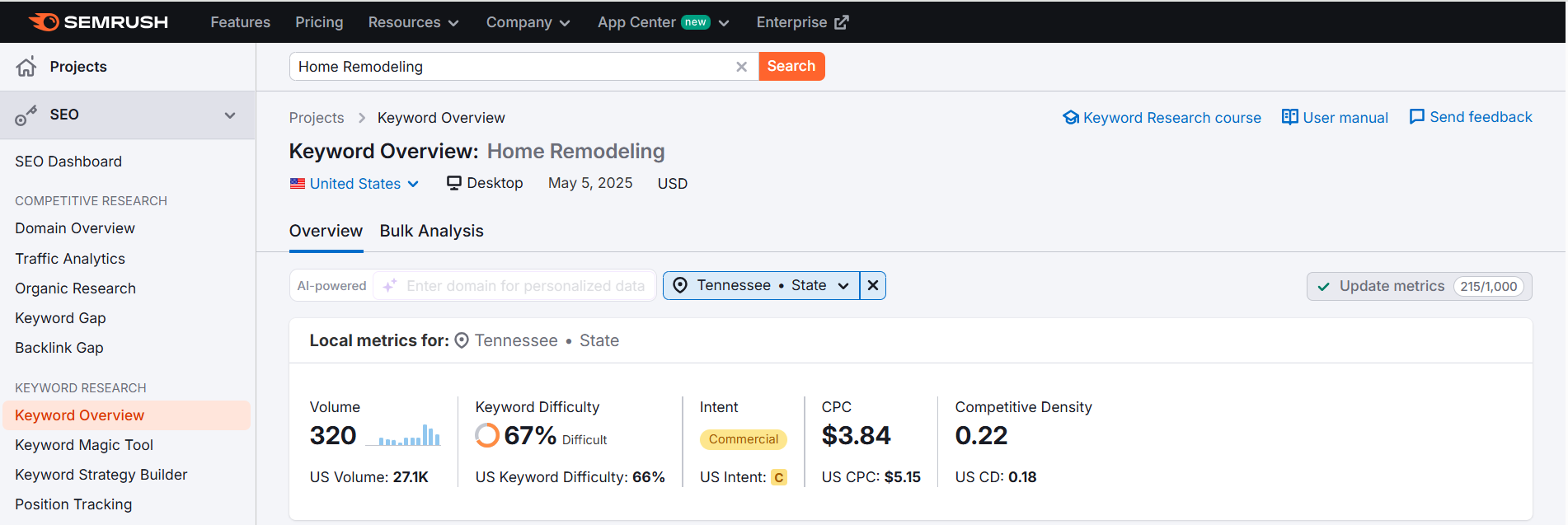
Task: Click the Commercial intent badge
Action: [743, 439]
